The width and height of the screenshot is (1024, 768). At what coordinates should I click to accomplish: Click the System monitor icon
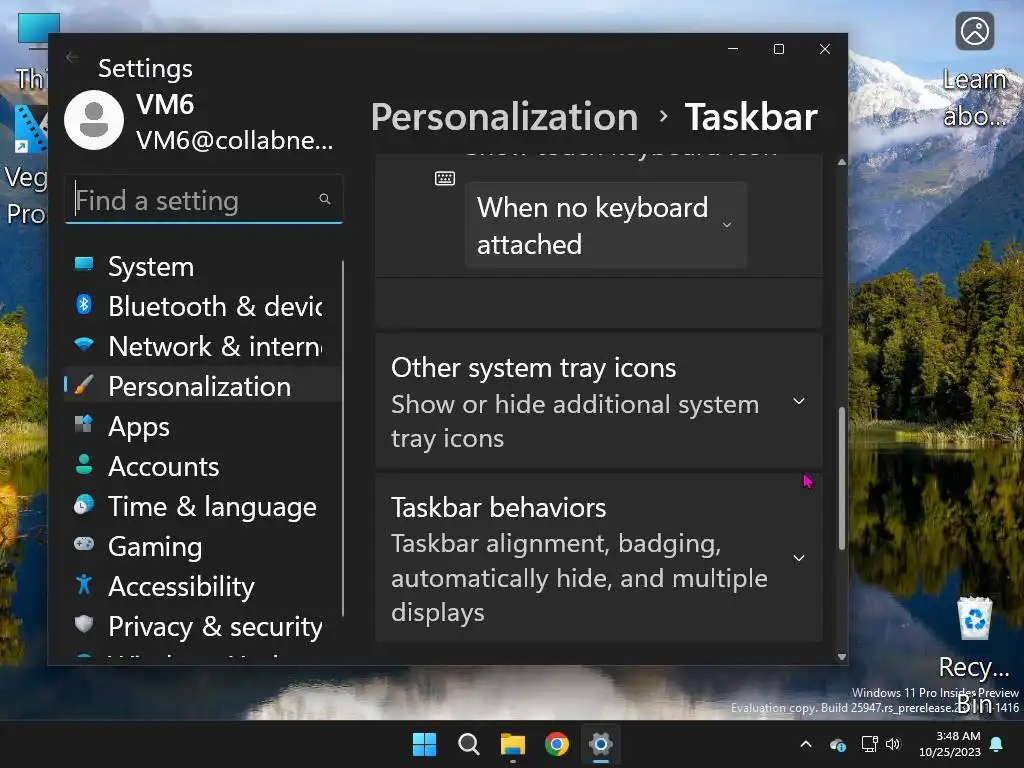point(84,263)
